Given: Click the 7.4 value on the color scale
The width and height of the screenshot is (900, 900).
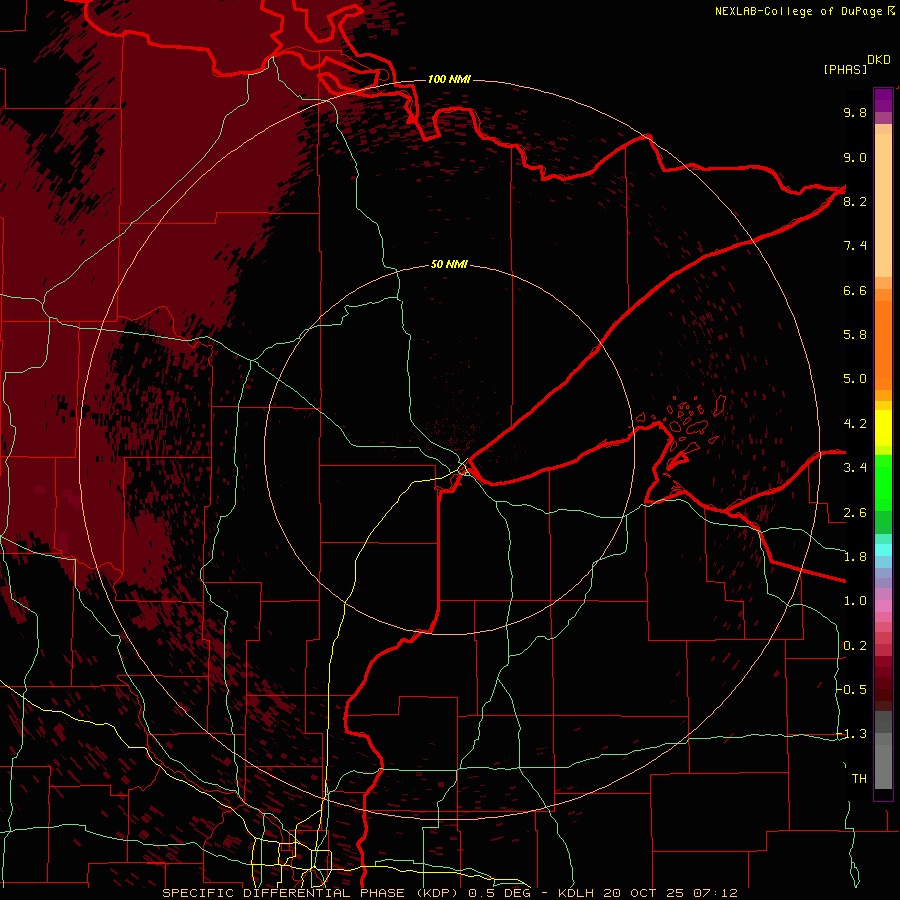Looking at the screenshot, I should click(x=855, y=246).
